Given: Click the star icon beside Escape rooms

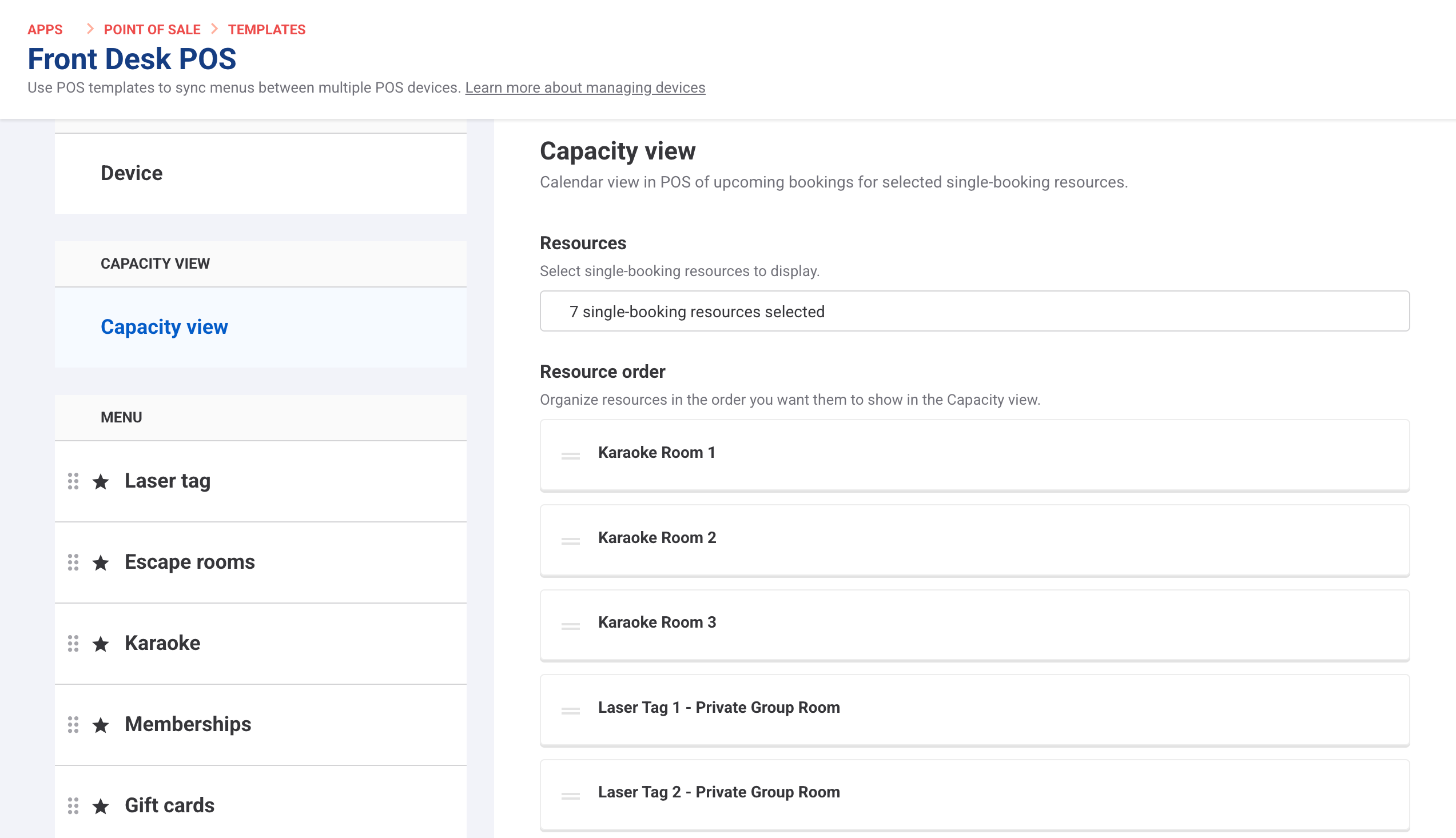Looking at the screenshot, I should pos(101,562).
